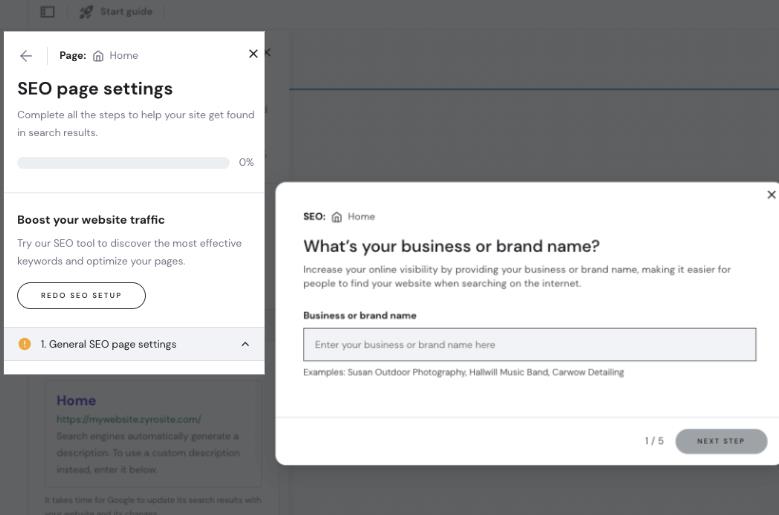Click the SEO completion progress bar
The width and height of the screenshot is (779, 515).
pos(123,163)
